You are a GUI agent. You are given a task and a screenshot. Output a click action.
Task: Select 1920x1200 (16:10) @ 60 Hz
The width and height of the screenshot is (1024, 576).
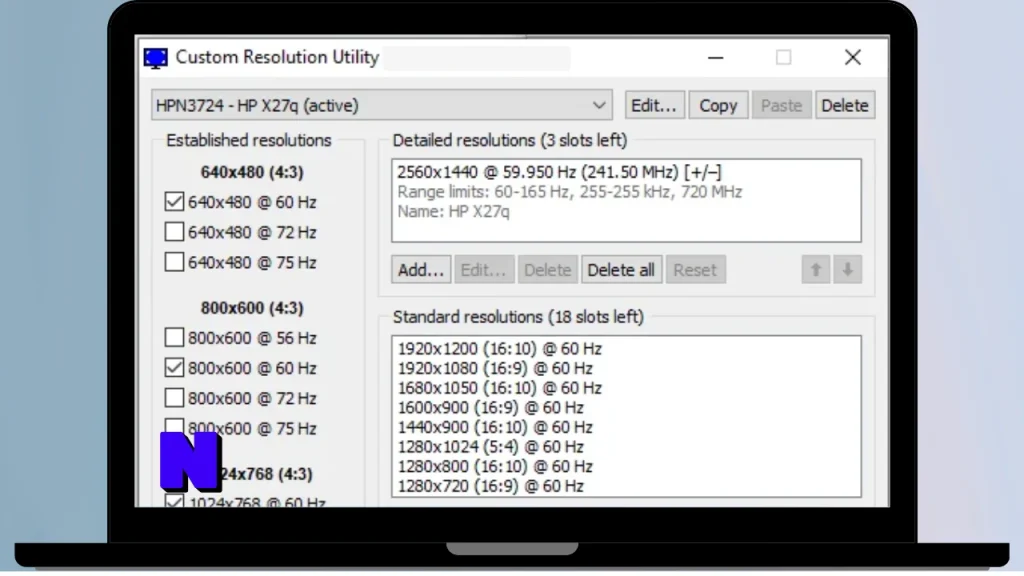click(x=500, y=349)
